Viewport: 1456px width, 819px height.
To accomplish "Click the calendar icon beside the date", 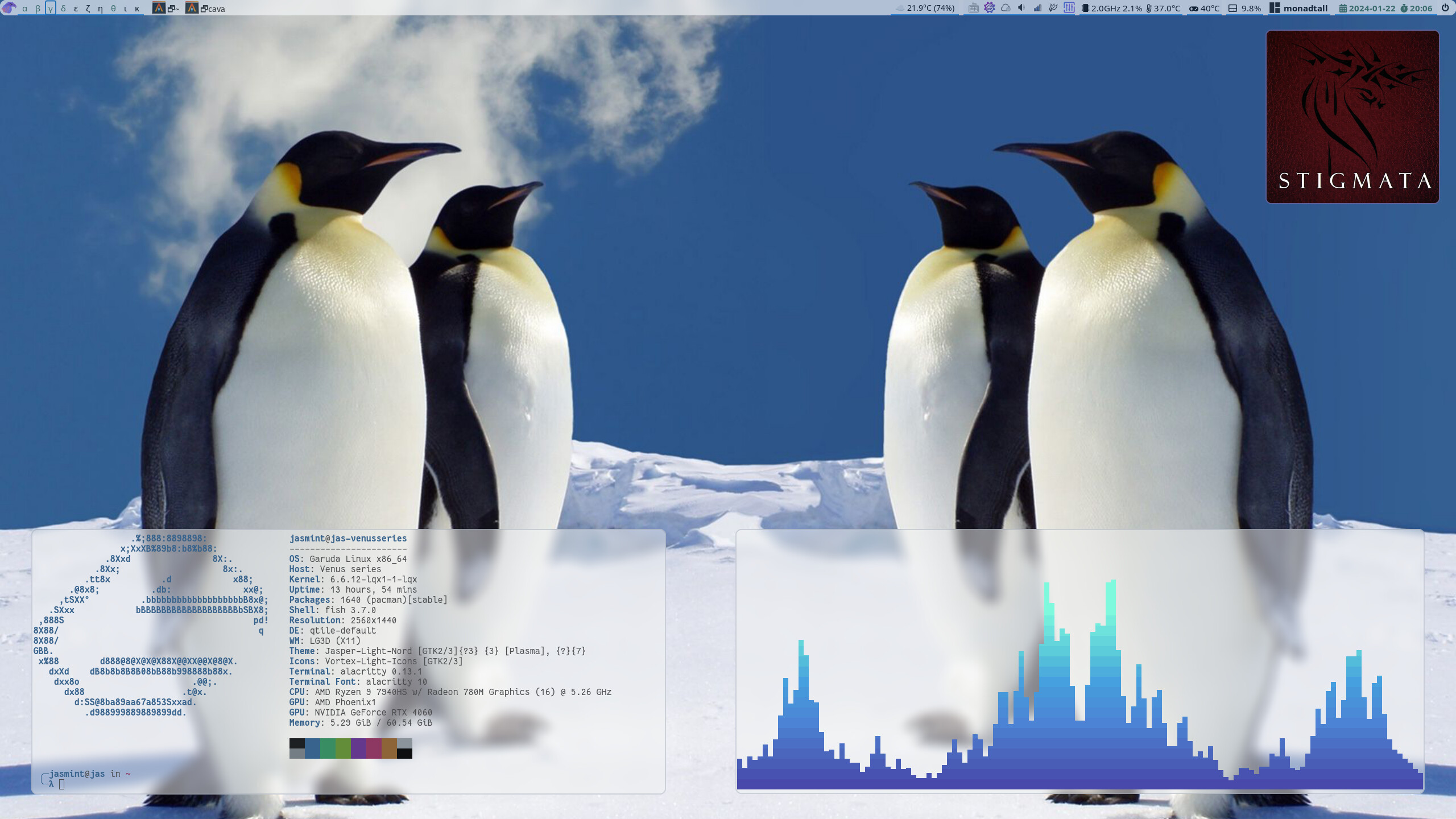I will (1343, 9).
